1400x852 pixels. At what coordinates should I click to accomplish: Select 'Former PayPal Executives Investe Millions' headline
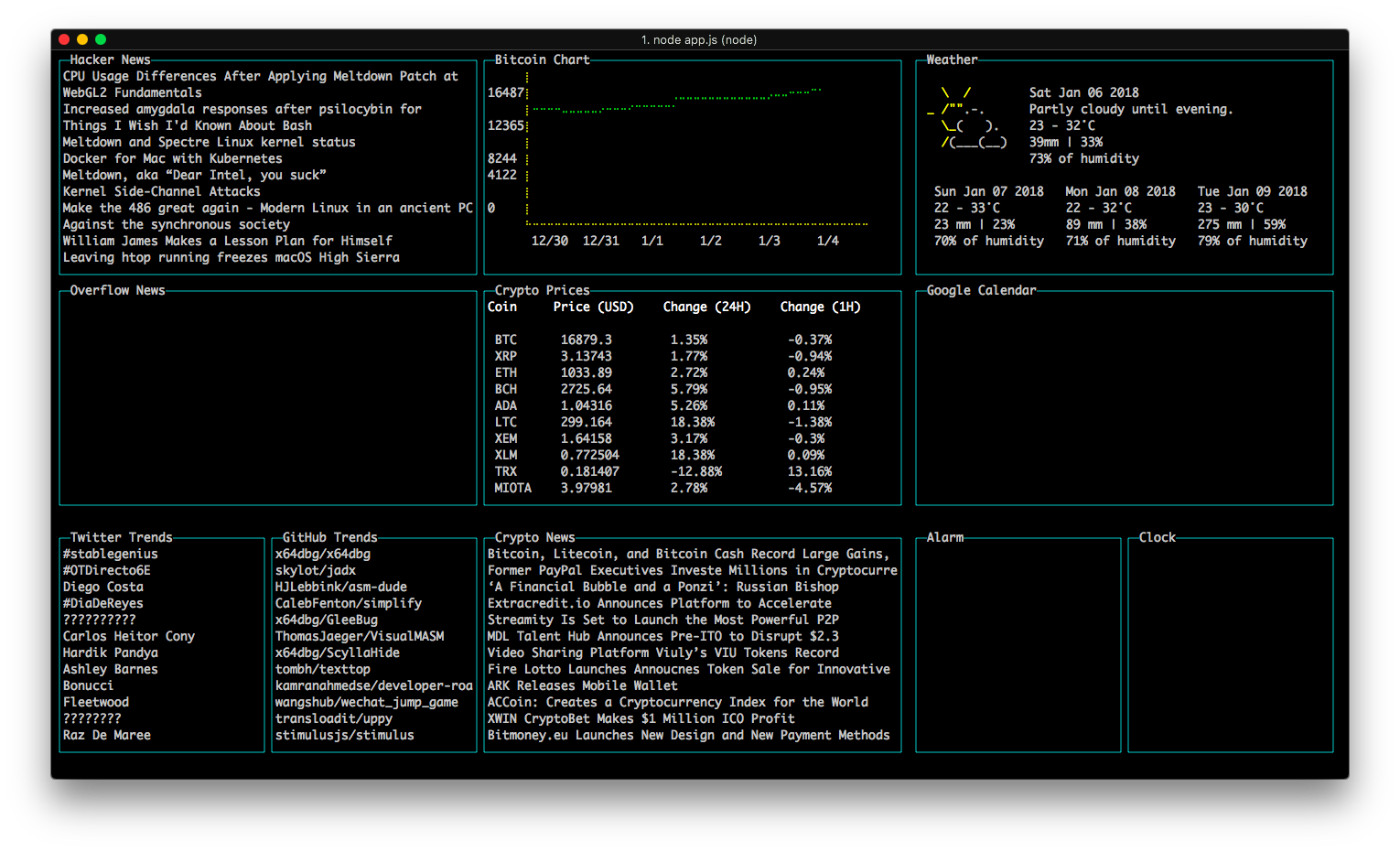click(692, 570)
